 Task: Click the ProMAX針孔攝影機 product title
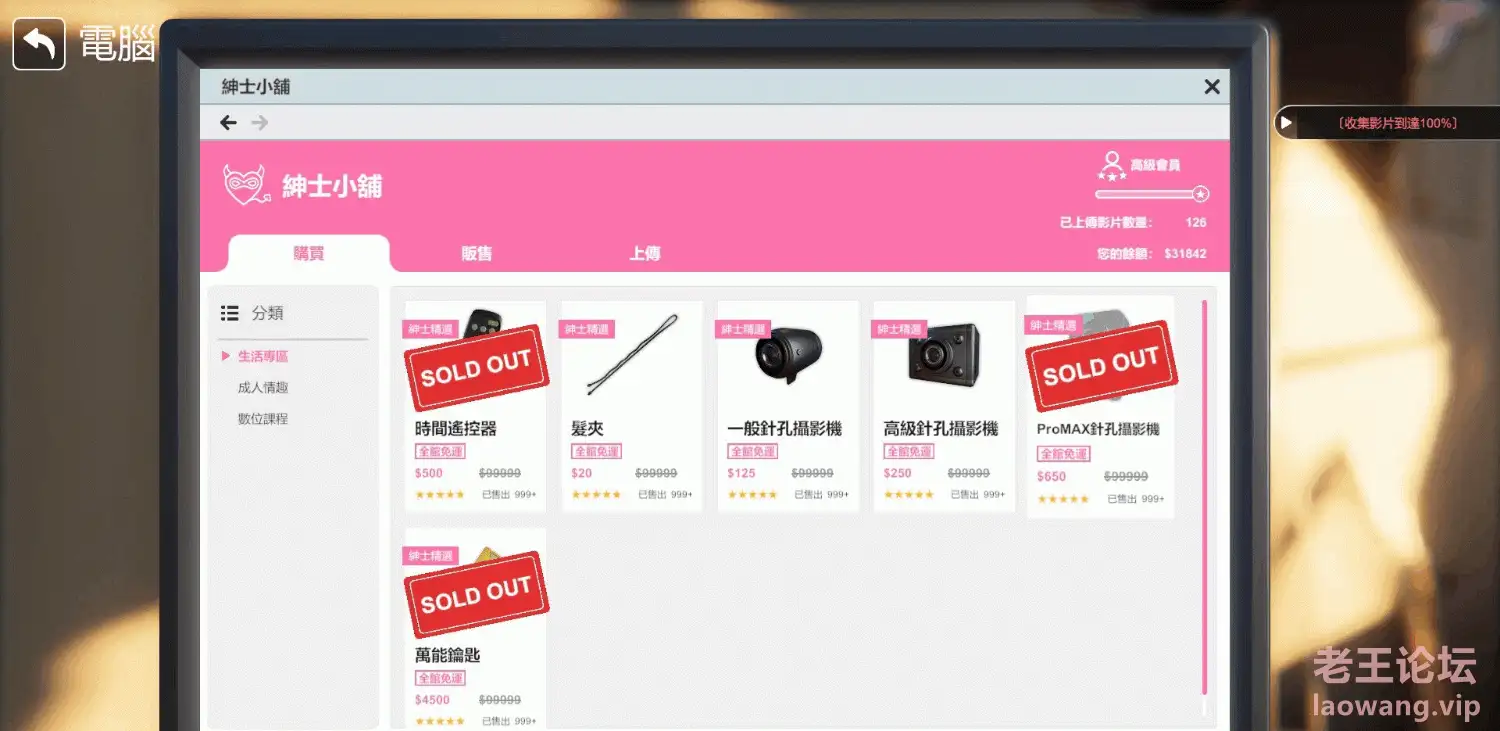1098,429
